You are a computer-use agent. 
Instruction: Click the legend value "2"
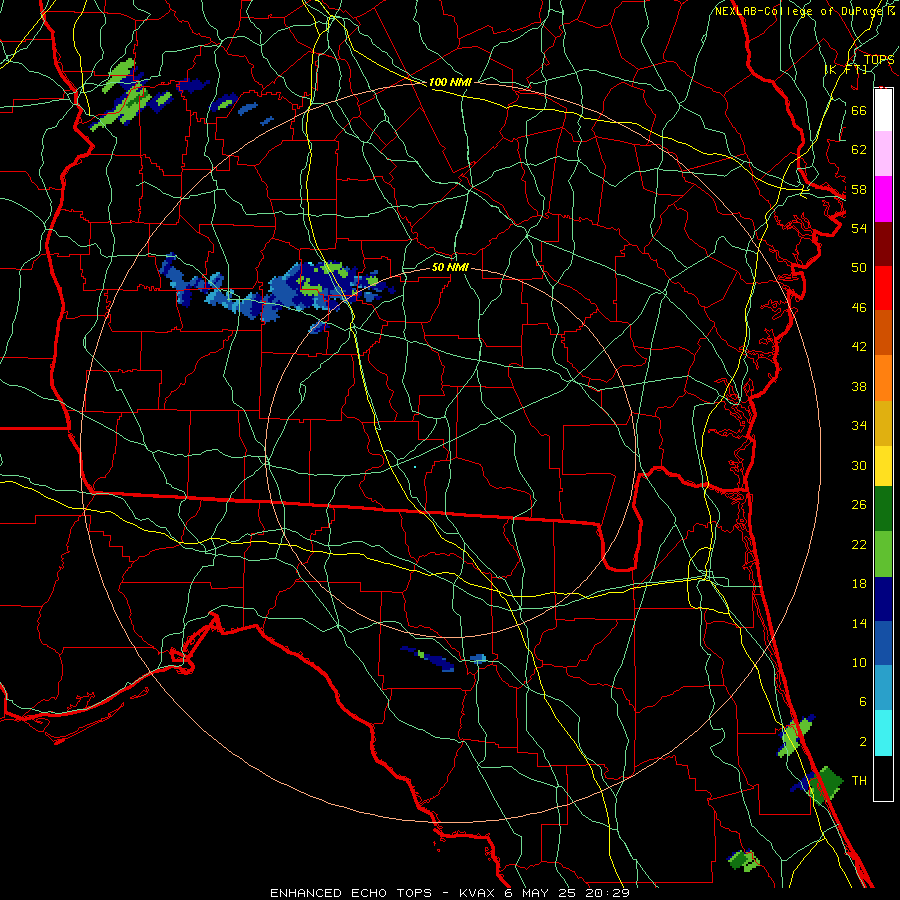(863, 741)
